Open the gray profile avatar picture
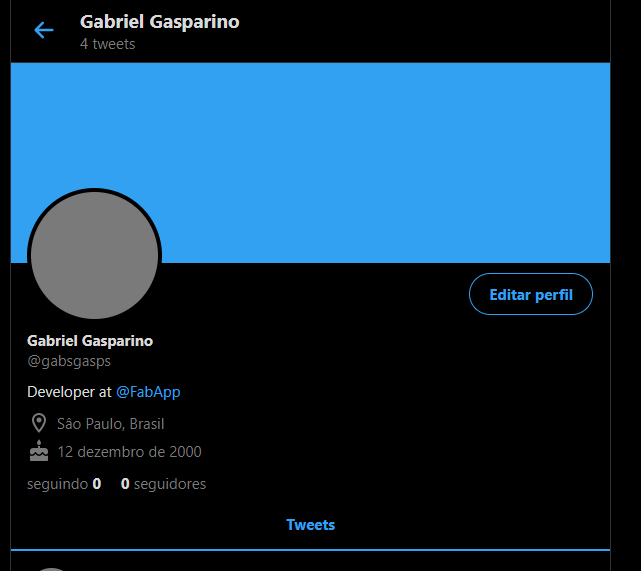The image size is (641, 571). [x=94, y=255]
